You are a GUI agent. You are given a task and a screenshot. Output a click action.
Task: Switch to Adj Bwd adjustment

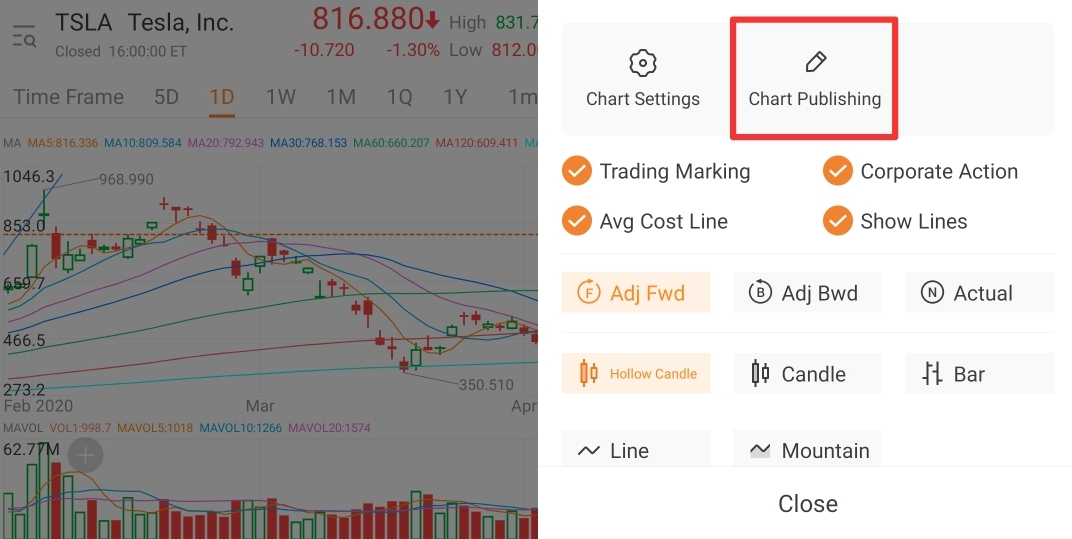807,293
